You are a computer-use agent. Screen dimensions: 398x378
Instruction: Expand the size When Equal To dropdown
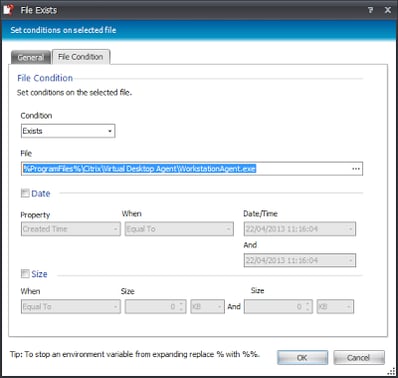(x=71, y=307)
